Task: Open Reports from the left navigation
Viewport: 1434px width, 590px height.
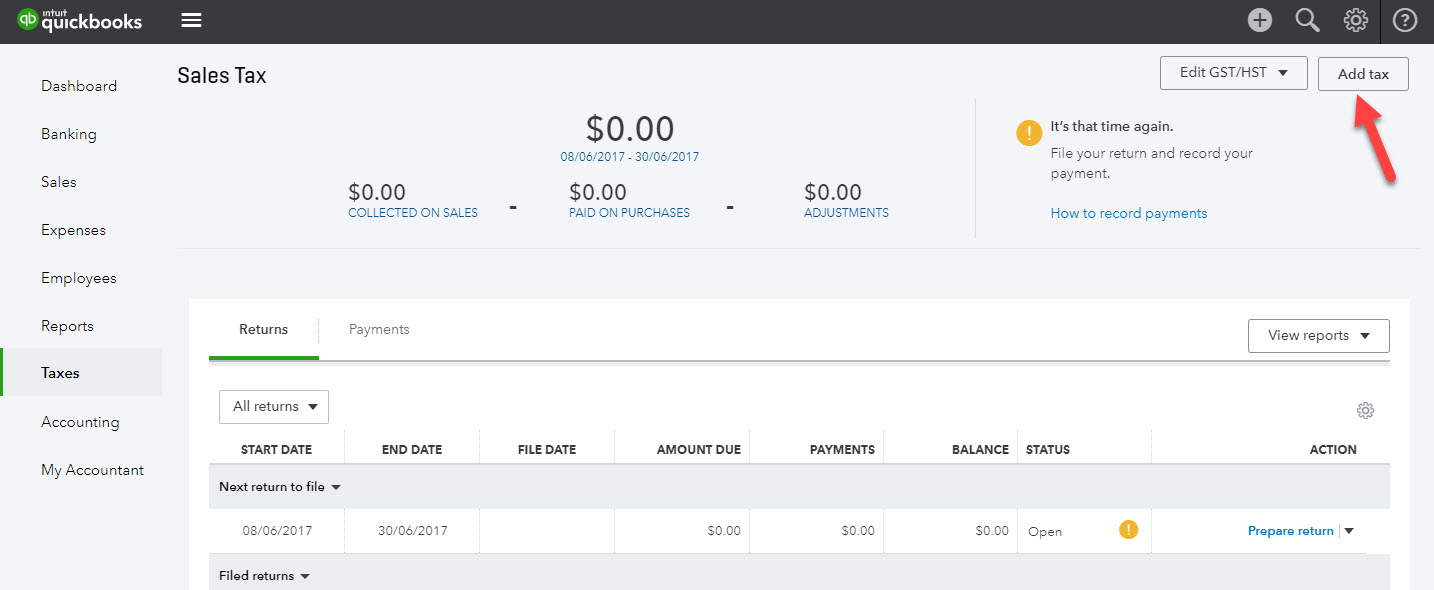Action: (67, 325)
